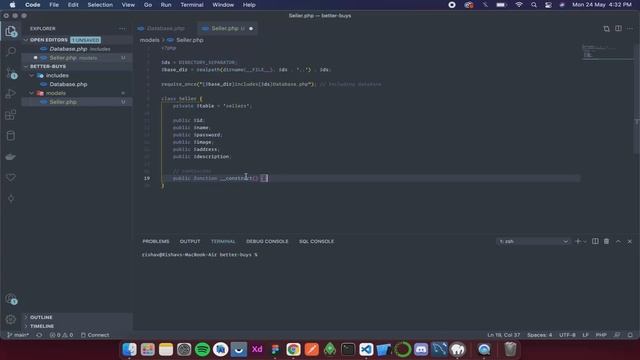The height and width of the screenshot is (360, 640).
Task: Change indentation via Spaces: 4
Action: tap(539, 335)
